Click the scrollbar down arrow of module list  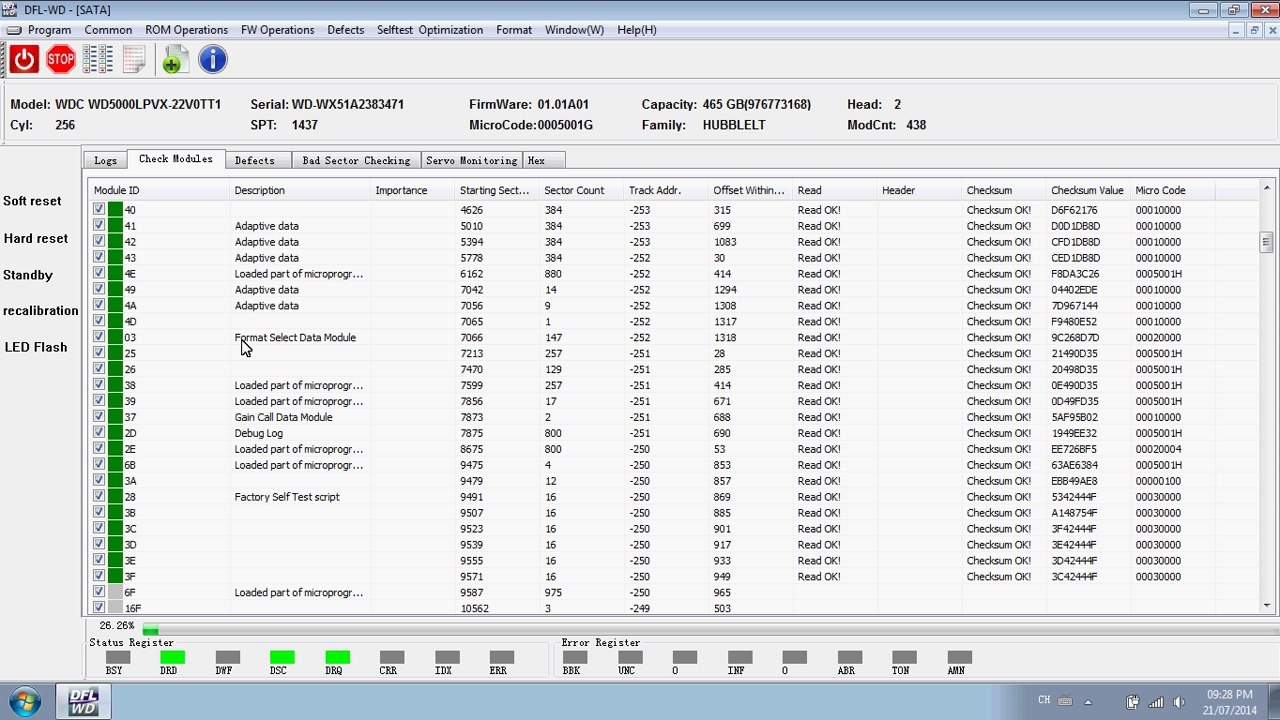pos(1266,605)
